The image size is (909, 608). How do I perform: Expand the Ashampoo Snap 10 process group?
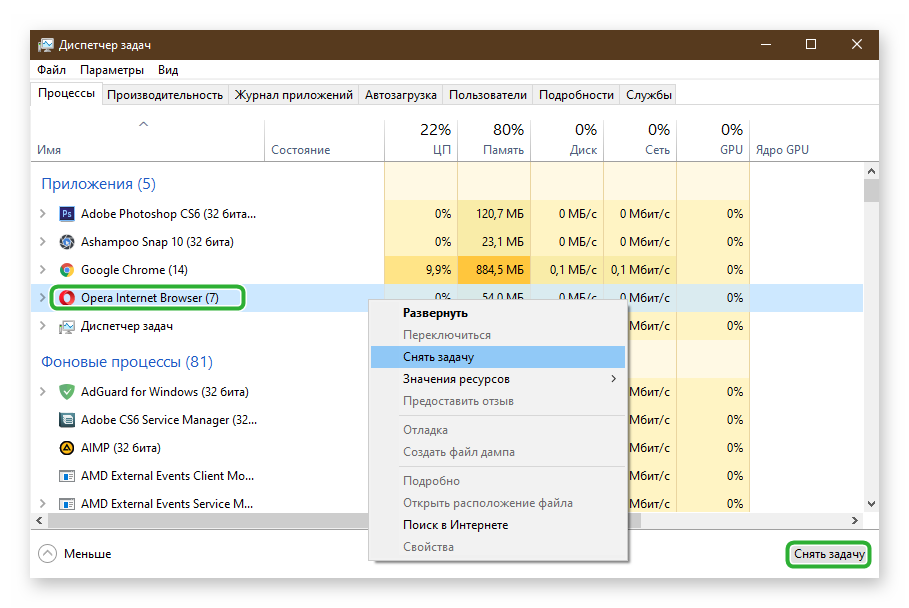tap(42, 242)
